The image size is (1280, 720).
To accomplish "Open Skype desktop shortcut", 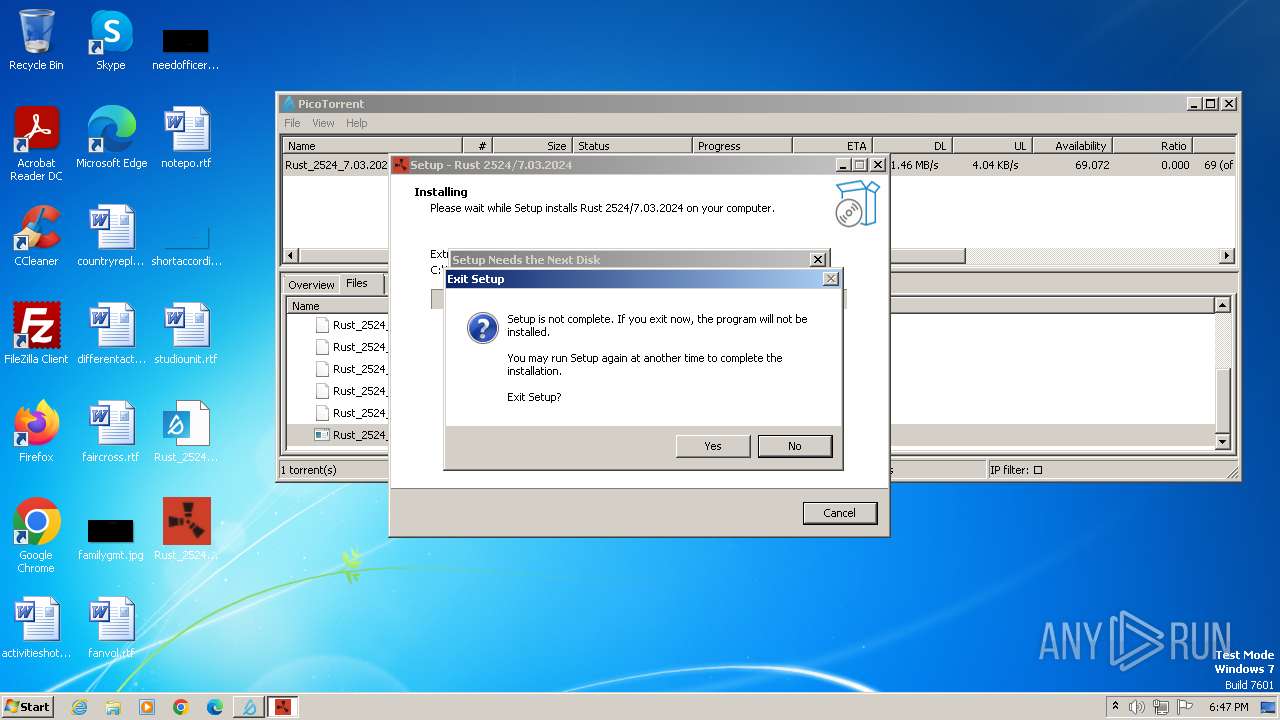I will (x=110, y=40).
